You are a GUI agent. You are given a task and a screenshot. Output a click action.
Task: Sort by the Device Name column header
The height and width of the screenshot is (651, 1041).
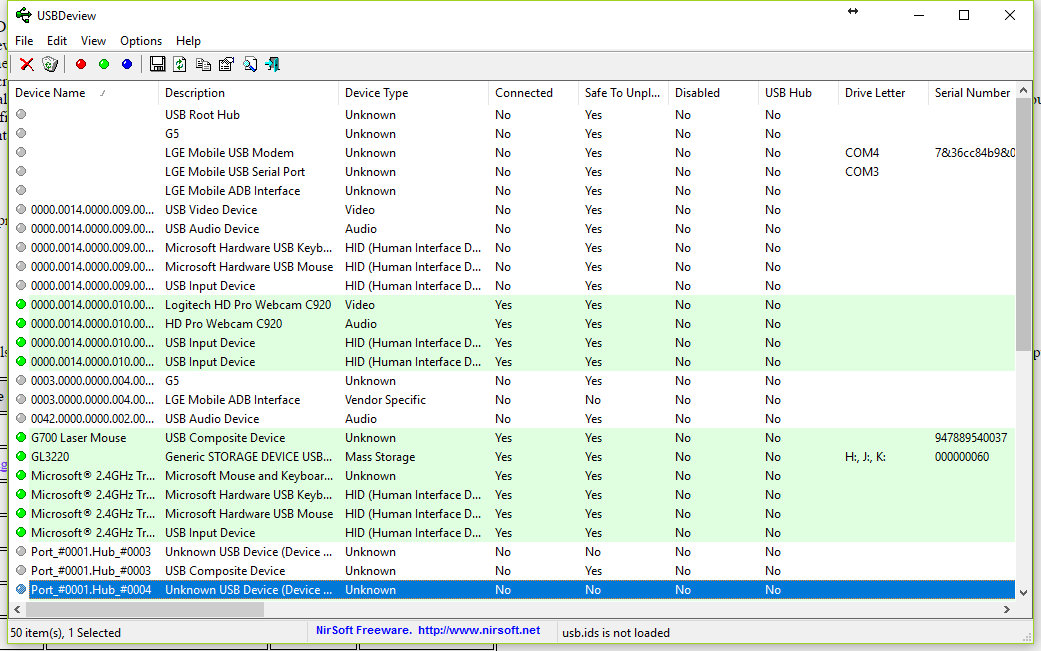pos(84,93)
